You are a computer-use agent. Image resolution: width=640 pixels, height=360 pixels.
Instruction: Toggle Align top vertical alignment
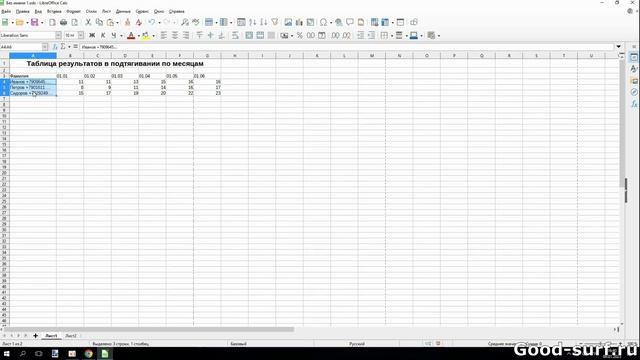point(200,36)
